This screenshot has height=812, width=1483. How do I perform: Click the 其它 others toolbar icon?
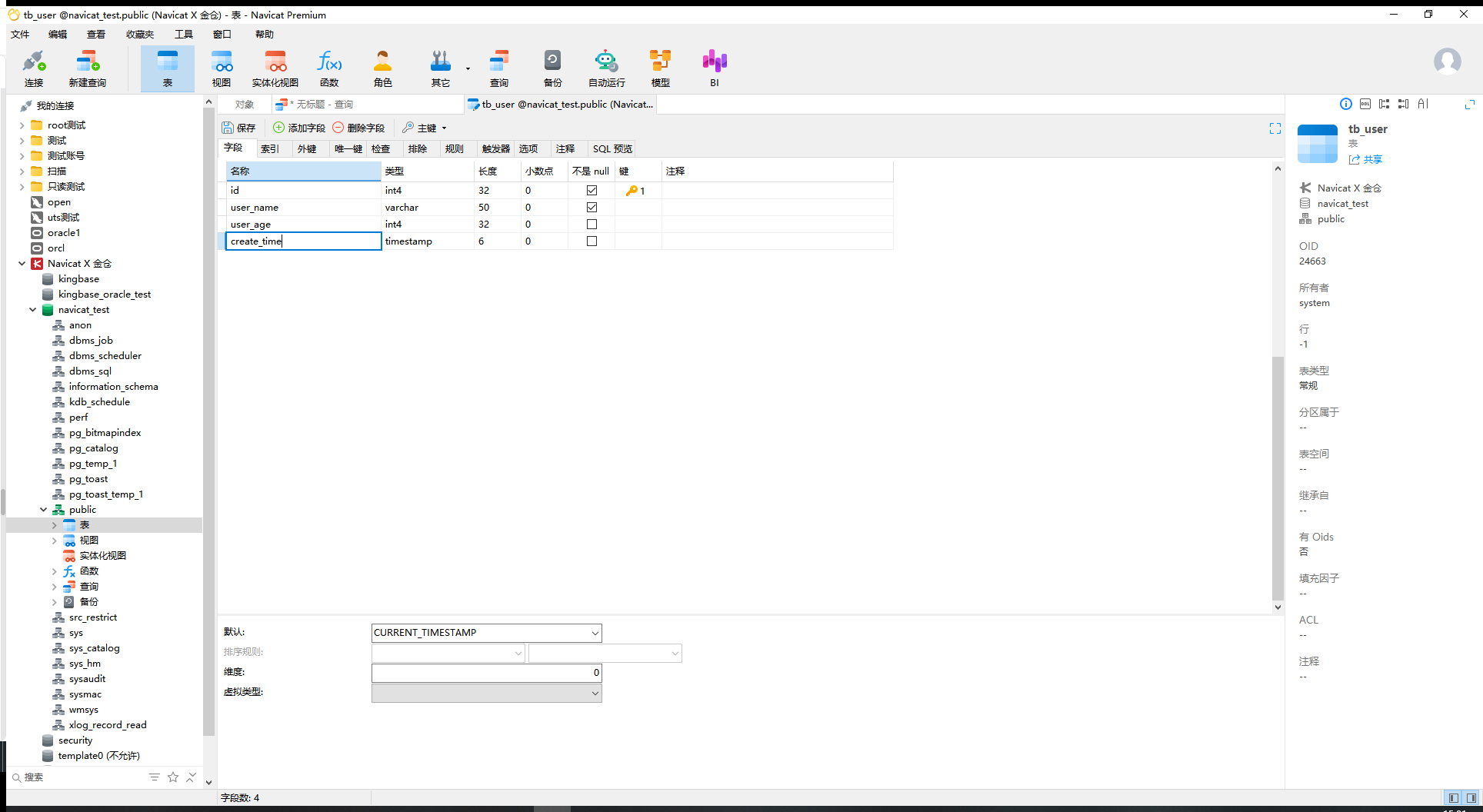coord(441,68)
